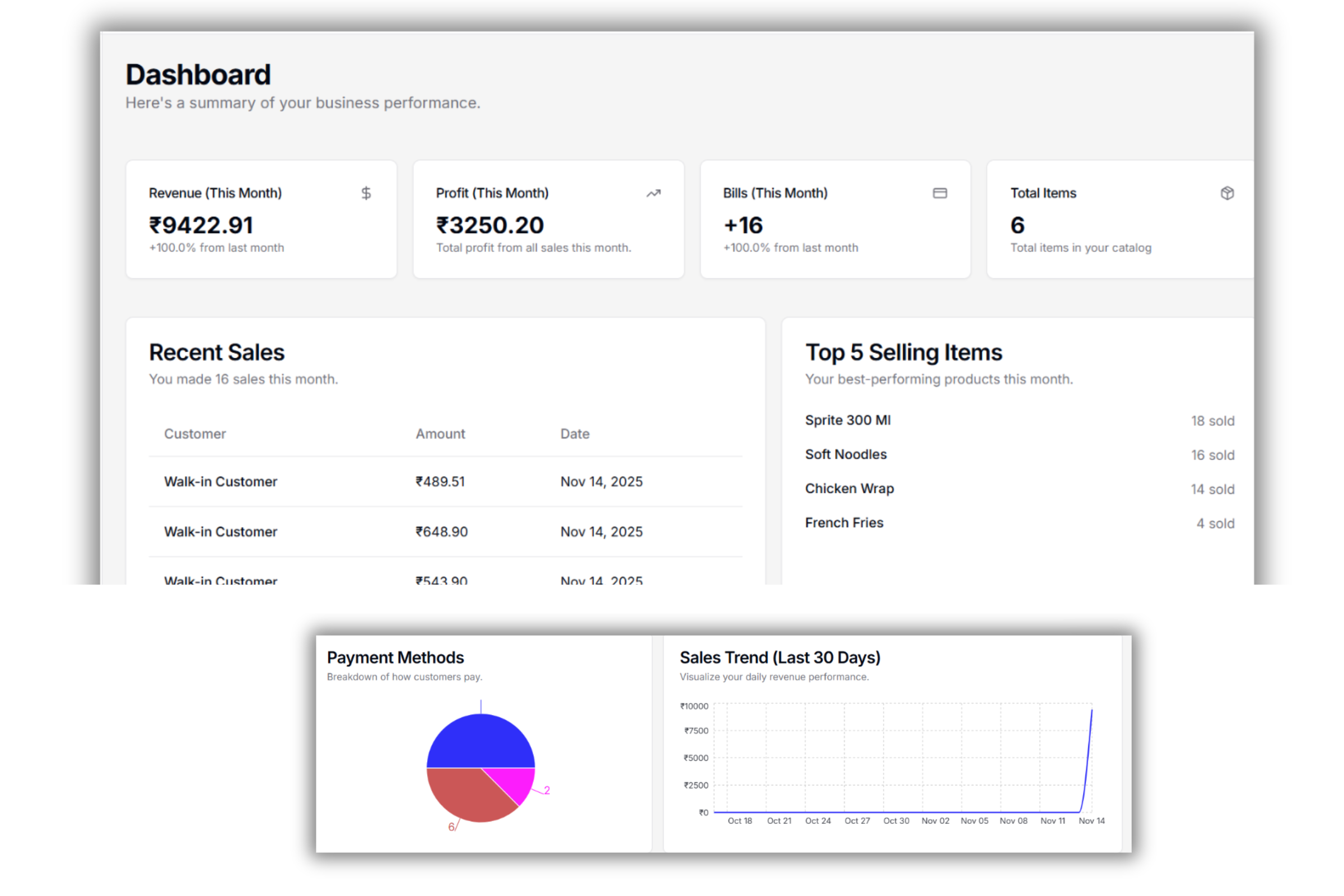
Task: Click the Date column header
Action: 575,433
